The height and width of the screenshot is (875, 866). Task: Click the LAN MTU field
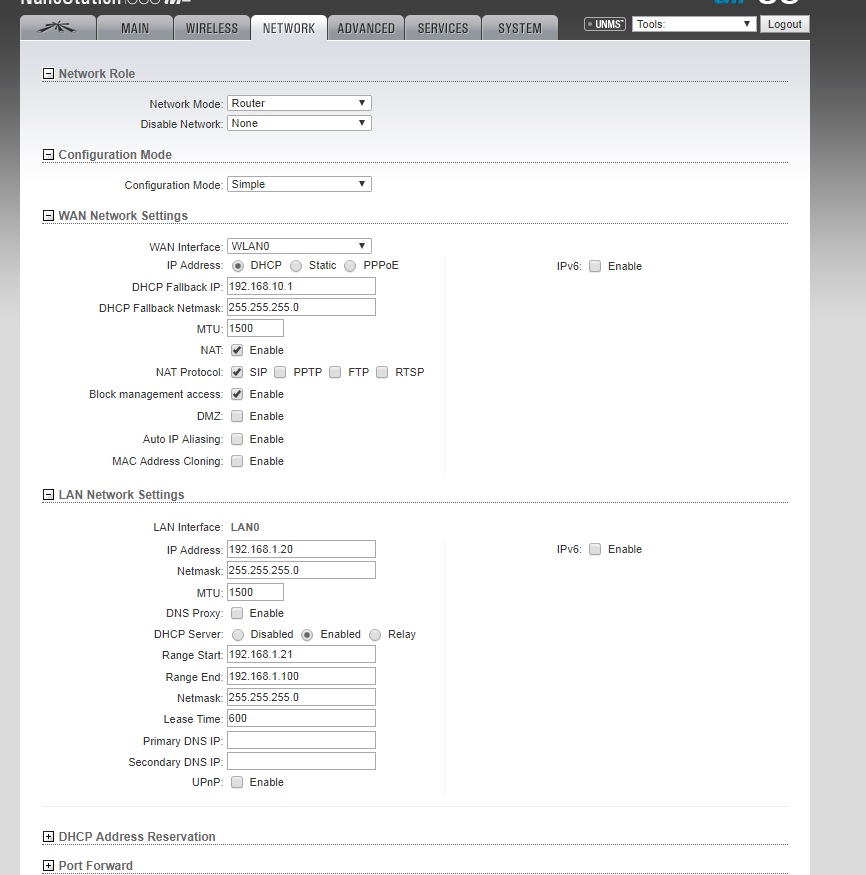pyautogui.click(x=255, y=592)
